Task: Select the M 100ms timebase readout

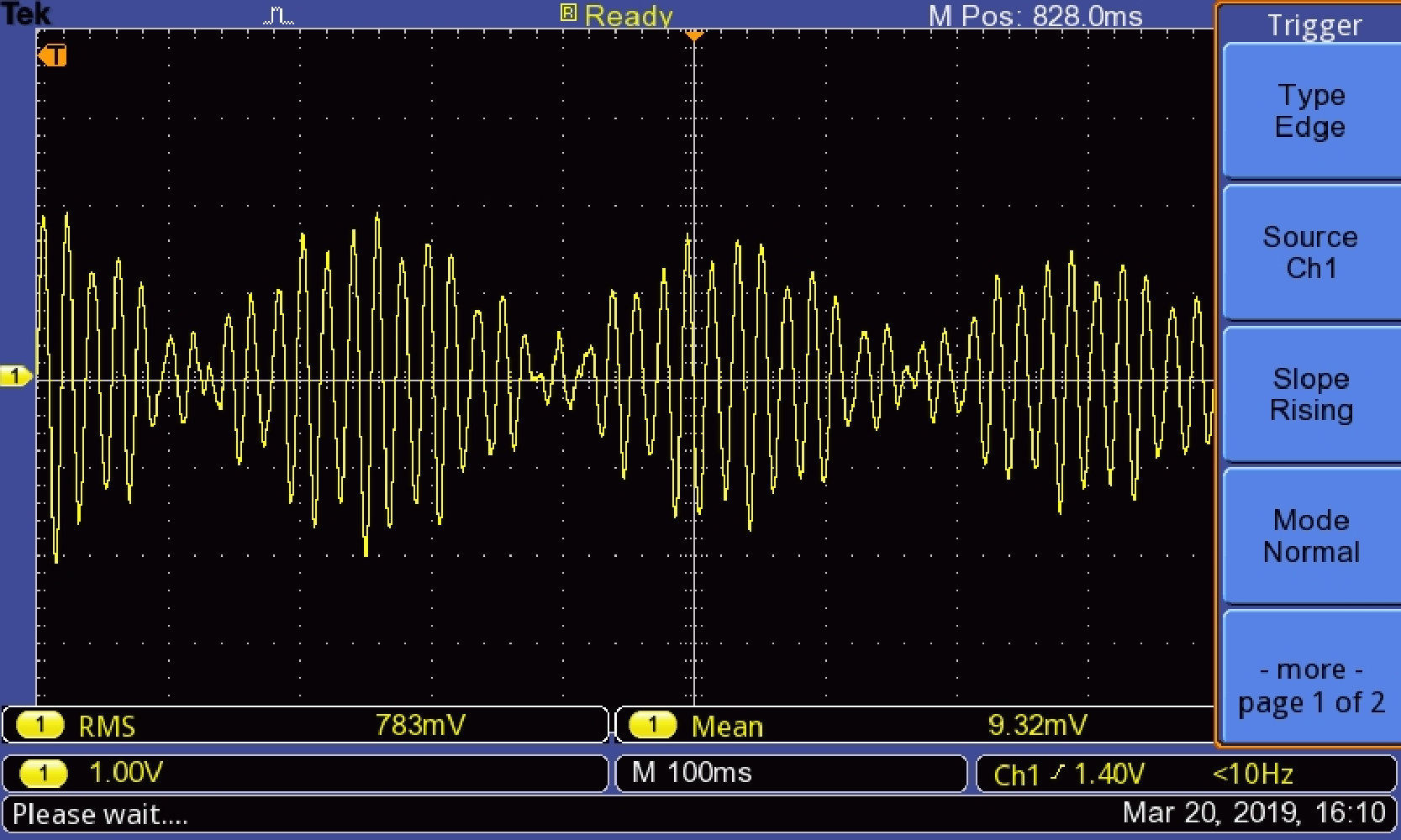Action: pos(692,773)
